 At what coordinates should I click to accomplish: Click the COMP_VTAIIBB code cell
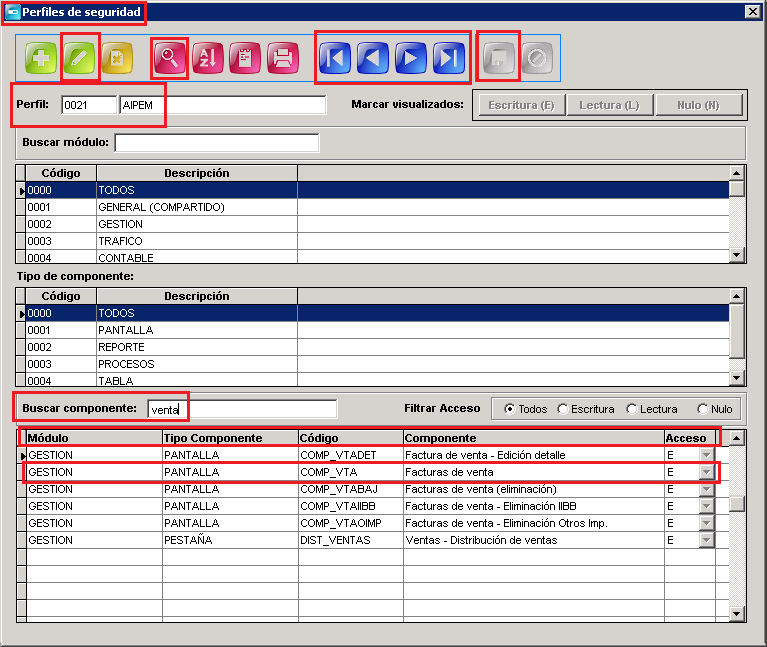pos(351,506)
